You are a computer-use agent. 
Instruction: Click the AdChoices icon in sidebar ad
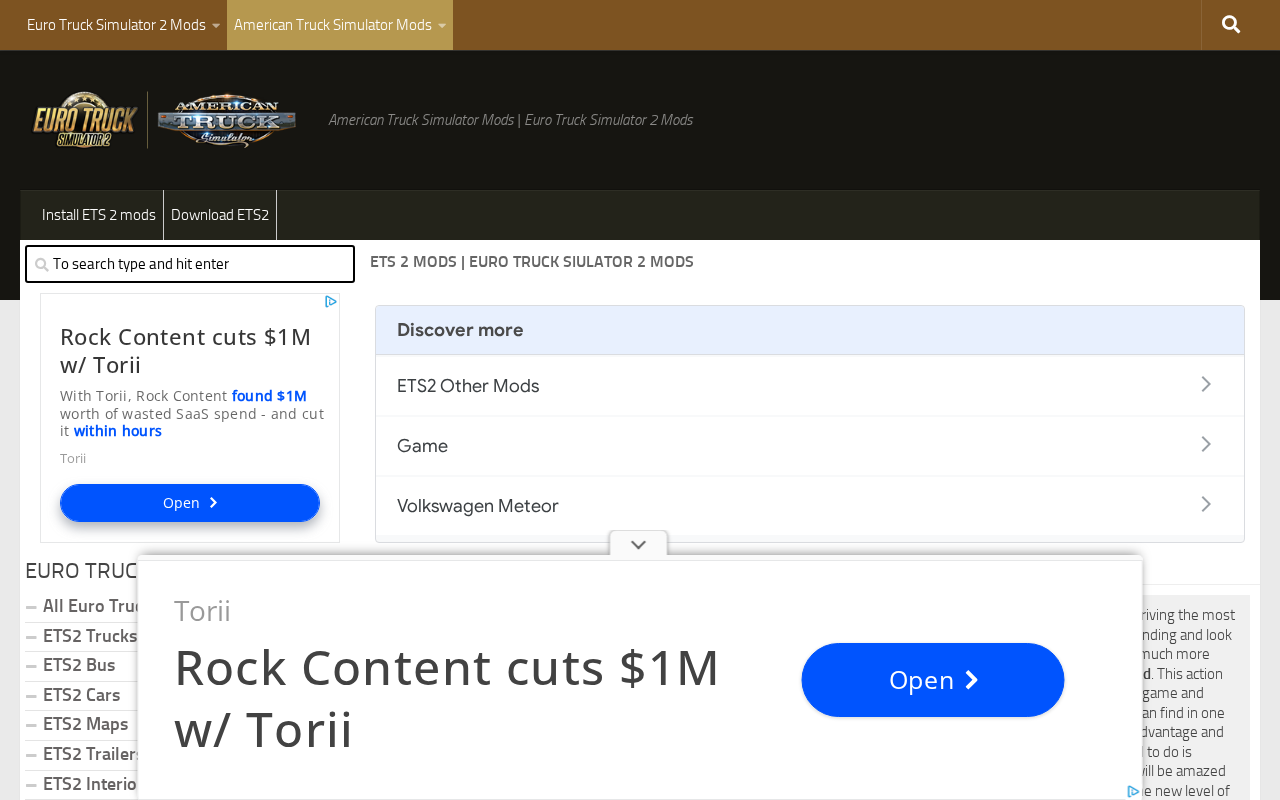331,301
